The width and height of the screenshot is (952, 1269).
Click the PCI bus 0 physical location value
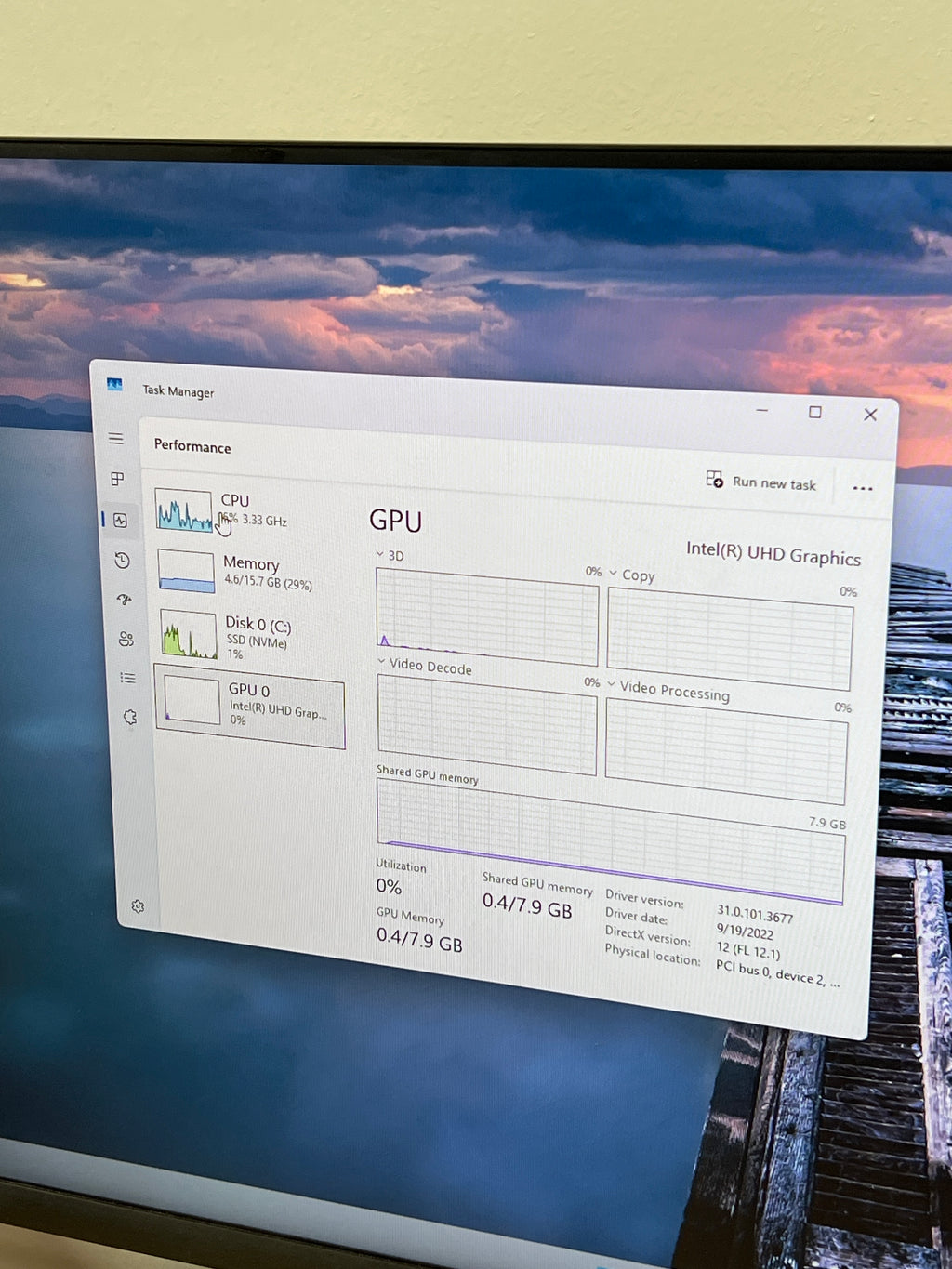click(x=777, y=972)
